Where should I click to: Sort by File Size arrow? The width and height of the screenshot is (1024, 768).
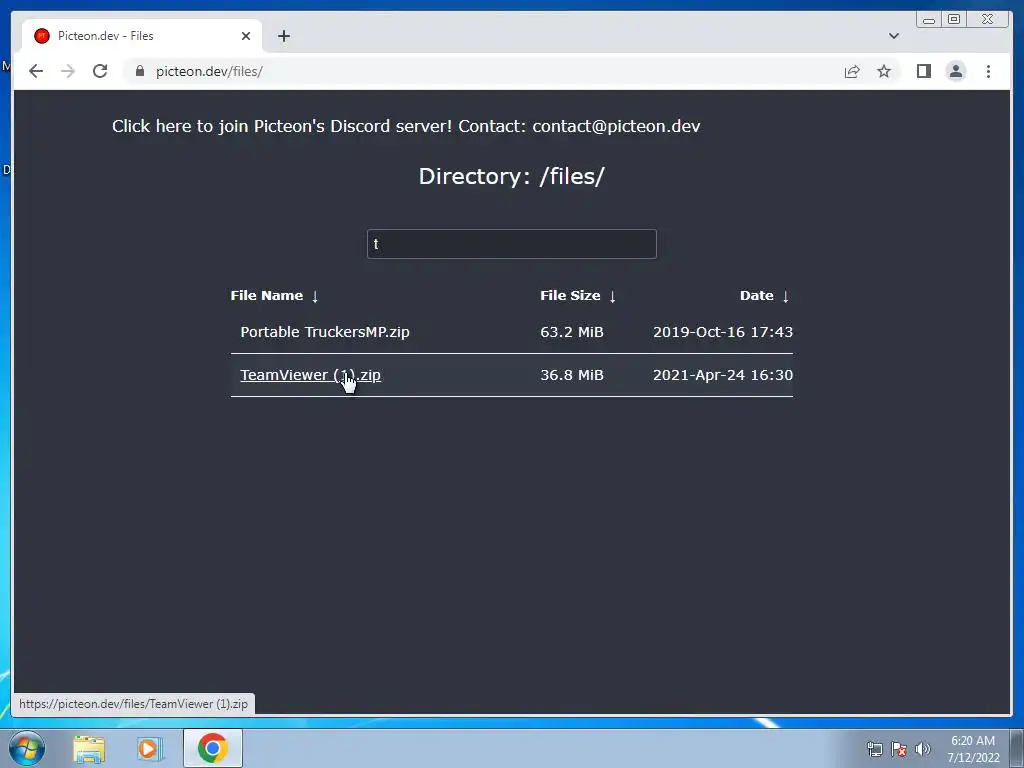[613, 296]
